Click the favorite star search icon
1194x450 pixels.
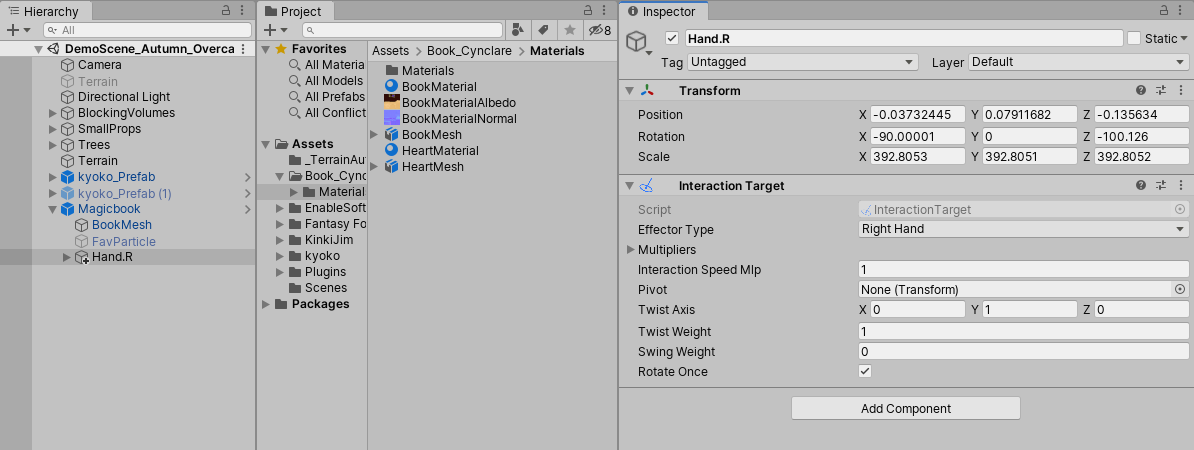569,30
